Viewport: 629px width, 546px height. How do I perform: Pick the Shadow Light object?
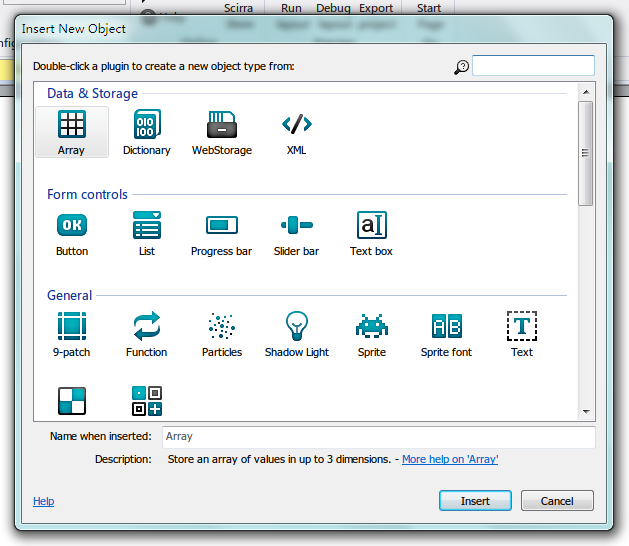point(296,327)
